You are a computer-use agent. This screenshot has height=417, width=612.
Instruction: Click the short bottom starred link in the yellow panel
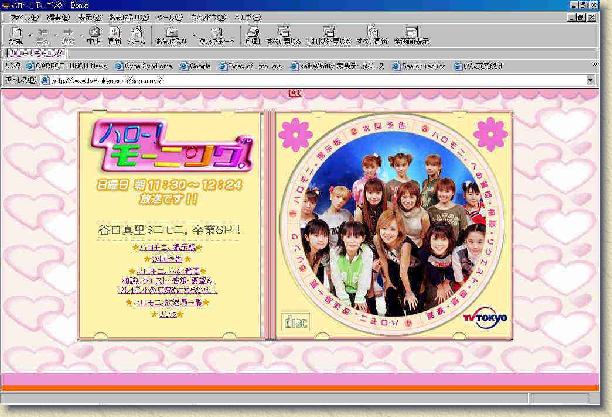167,314
